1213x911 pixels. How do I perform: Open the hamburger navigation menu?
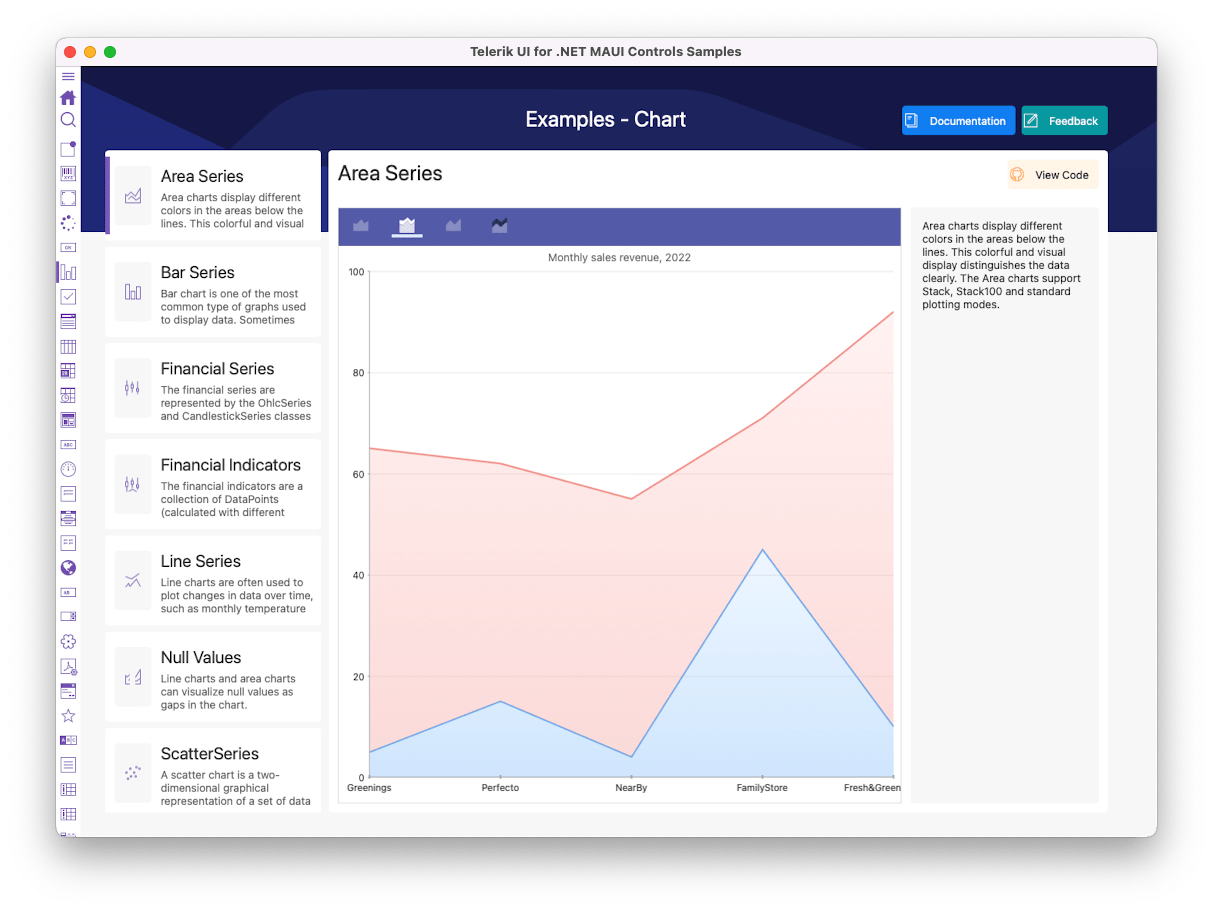(x=68, y=76)
